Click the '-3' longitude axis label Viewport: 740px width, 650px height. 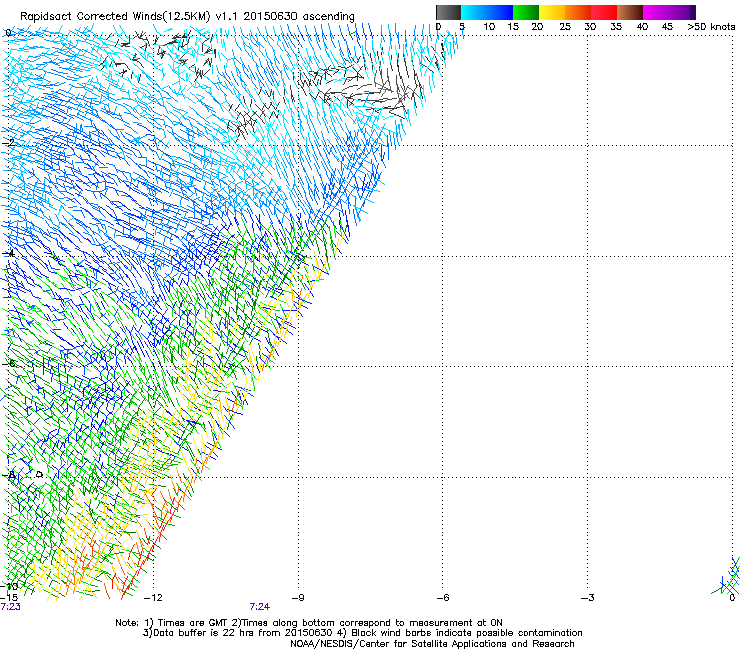point(587,598)
